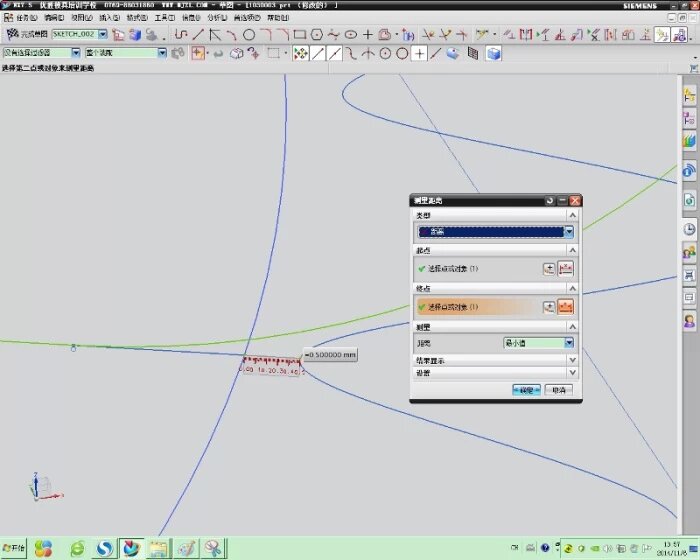
Task: Select the Fillet sketch tool
Action: [x=266, y=34]
